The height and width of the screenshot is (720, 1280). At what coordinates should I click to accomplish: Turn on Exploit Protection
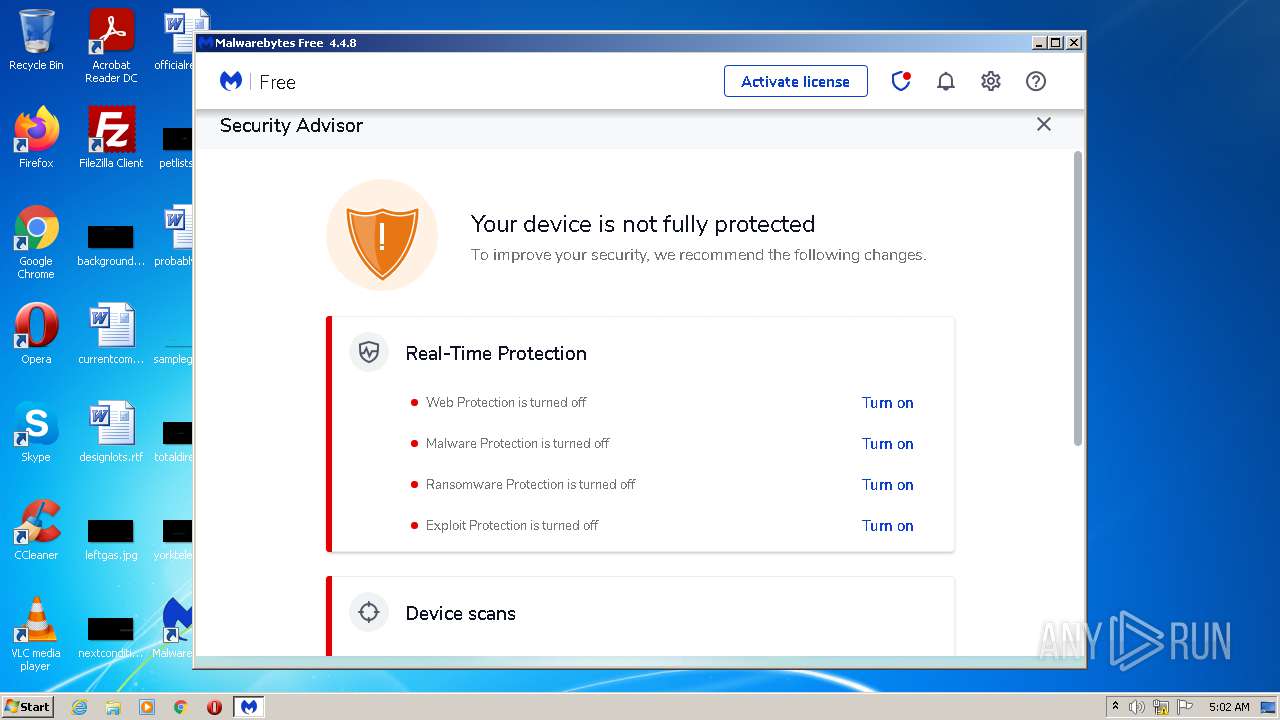888,526
